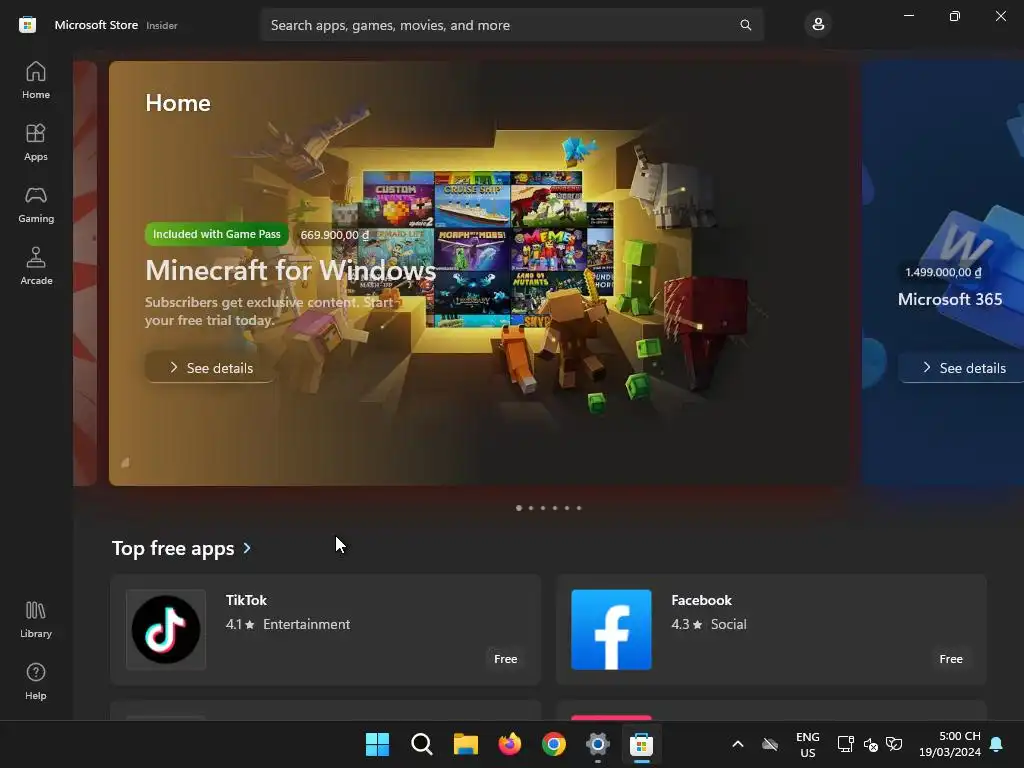Click the OneDrive cloud tray icon
Viewport: 1024px width, 768px height.
click(x=770, y=744)
